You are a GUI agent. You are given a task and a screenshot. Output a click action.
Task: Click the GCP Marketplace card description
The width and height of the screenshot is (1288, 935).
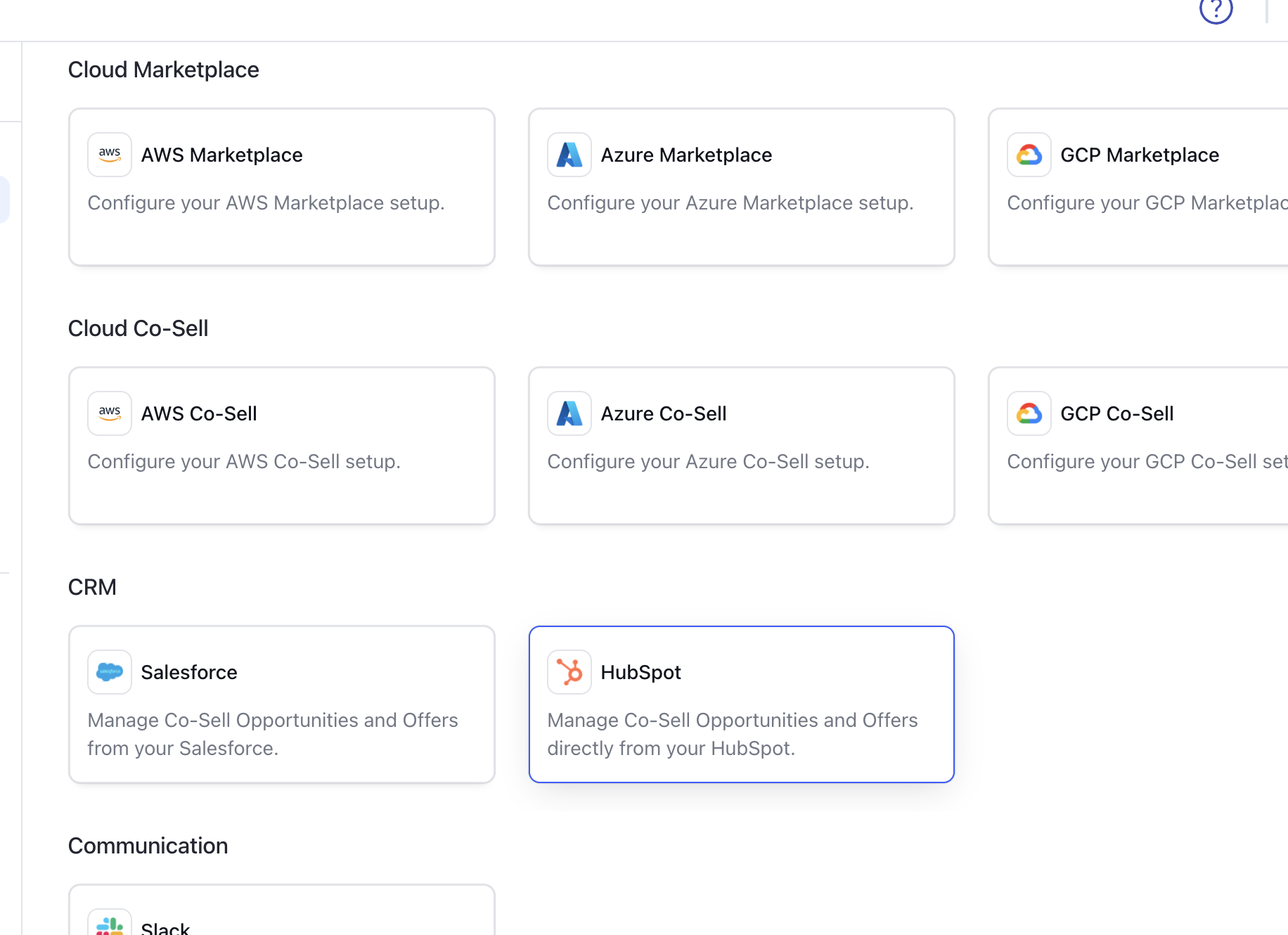[1147, 202]
